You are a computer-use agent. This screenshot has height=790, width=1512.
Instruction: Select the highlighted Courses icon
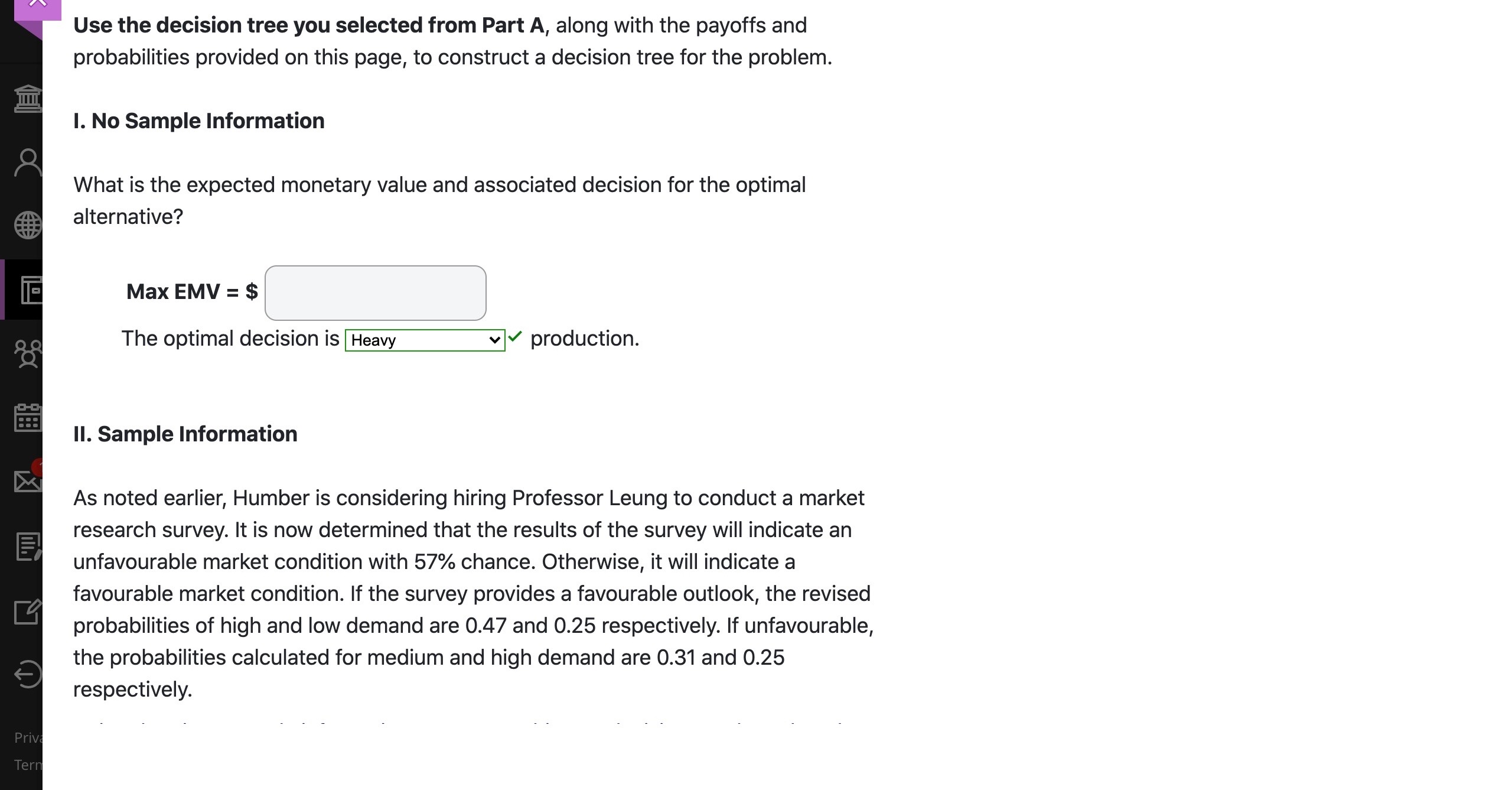pos(28,290)
